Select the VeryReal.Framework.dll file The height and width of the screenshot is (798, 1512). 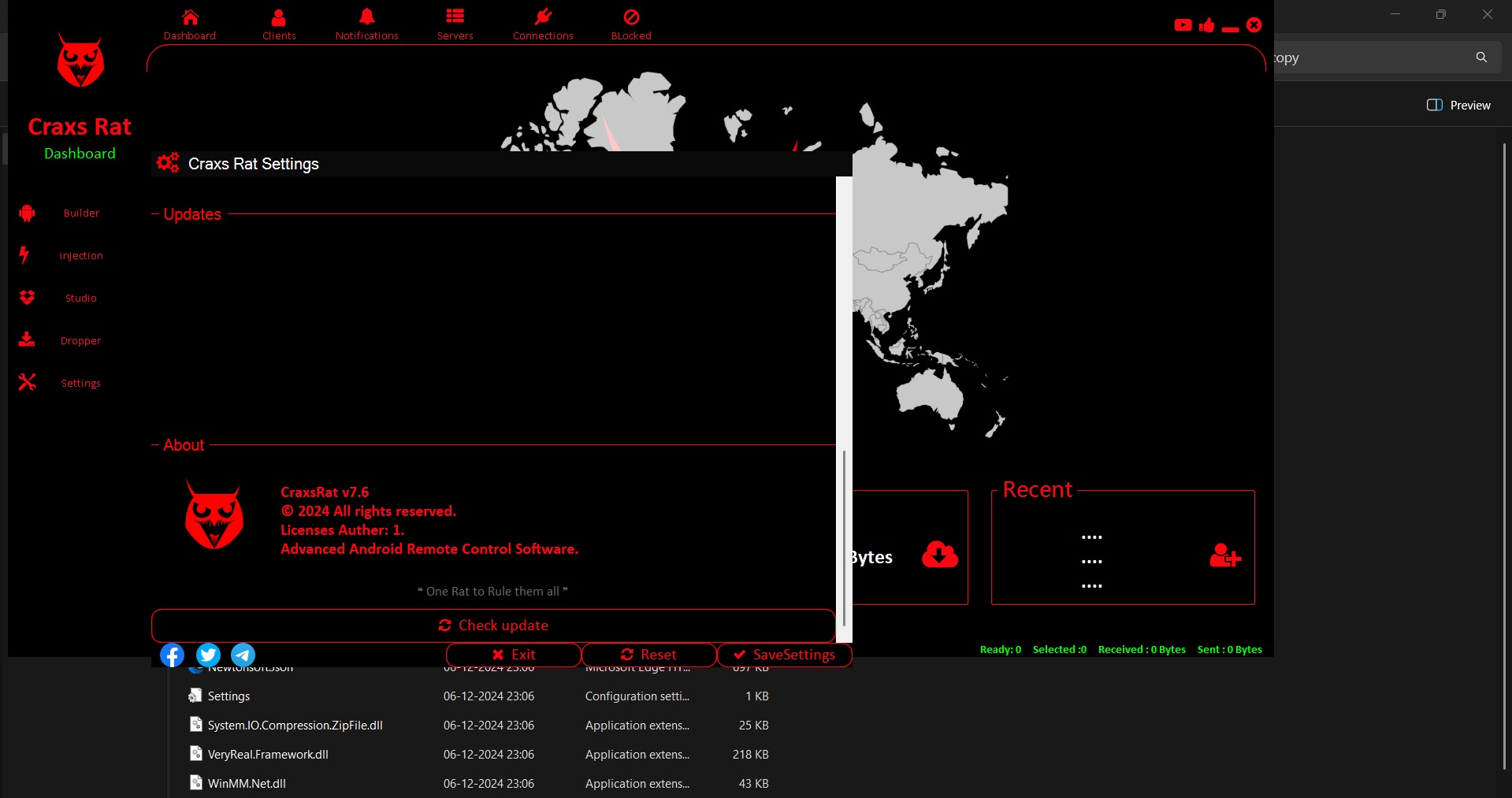268,755
